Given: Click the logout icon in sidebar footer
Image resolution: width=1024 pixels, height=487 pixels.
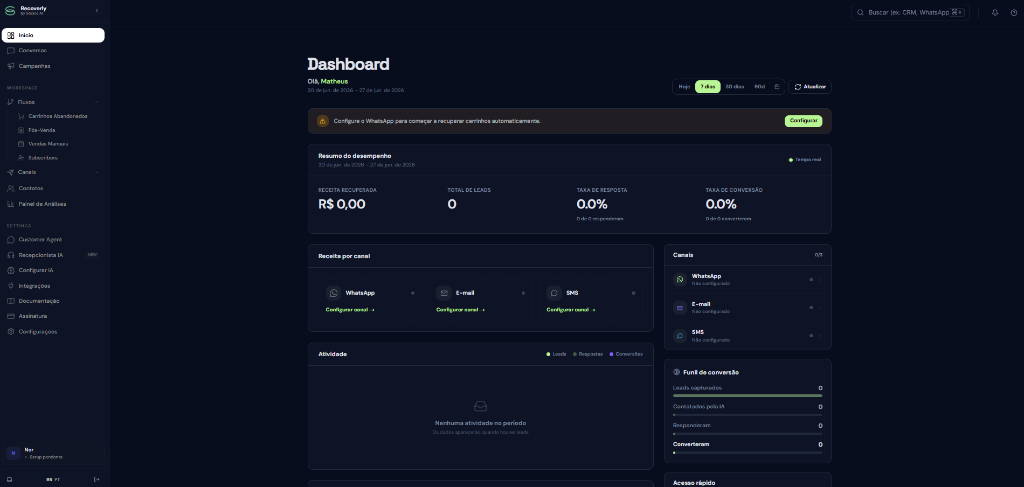Looking at the screenshot, I should tap(97, 479).
